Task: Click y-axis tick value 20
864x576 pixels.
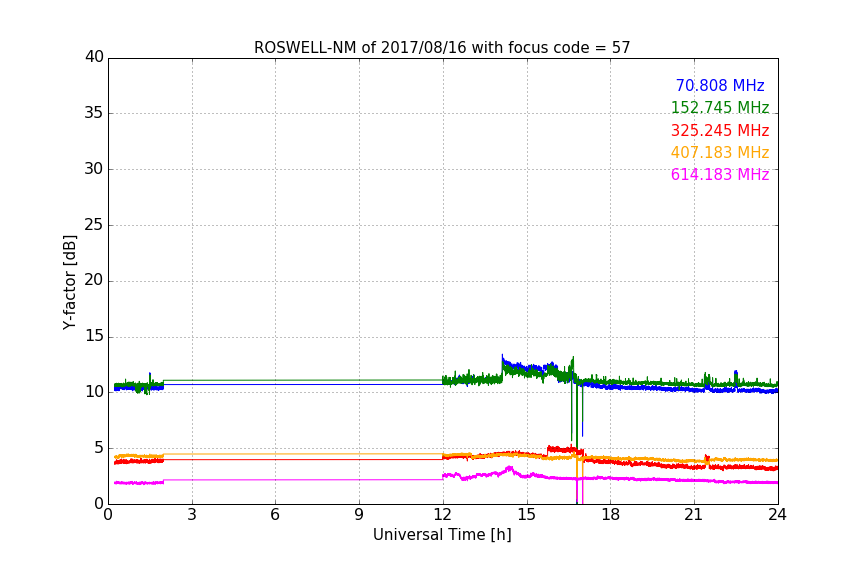Action: [94, 280]
